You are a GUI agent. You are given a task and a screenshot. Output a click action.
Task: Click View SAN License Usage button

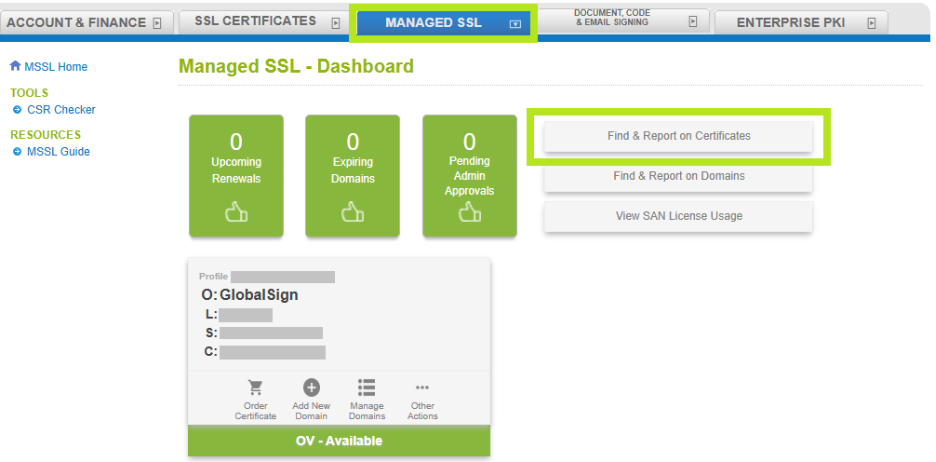(678, 216)
